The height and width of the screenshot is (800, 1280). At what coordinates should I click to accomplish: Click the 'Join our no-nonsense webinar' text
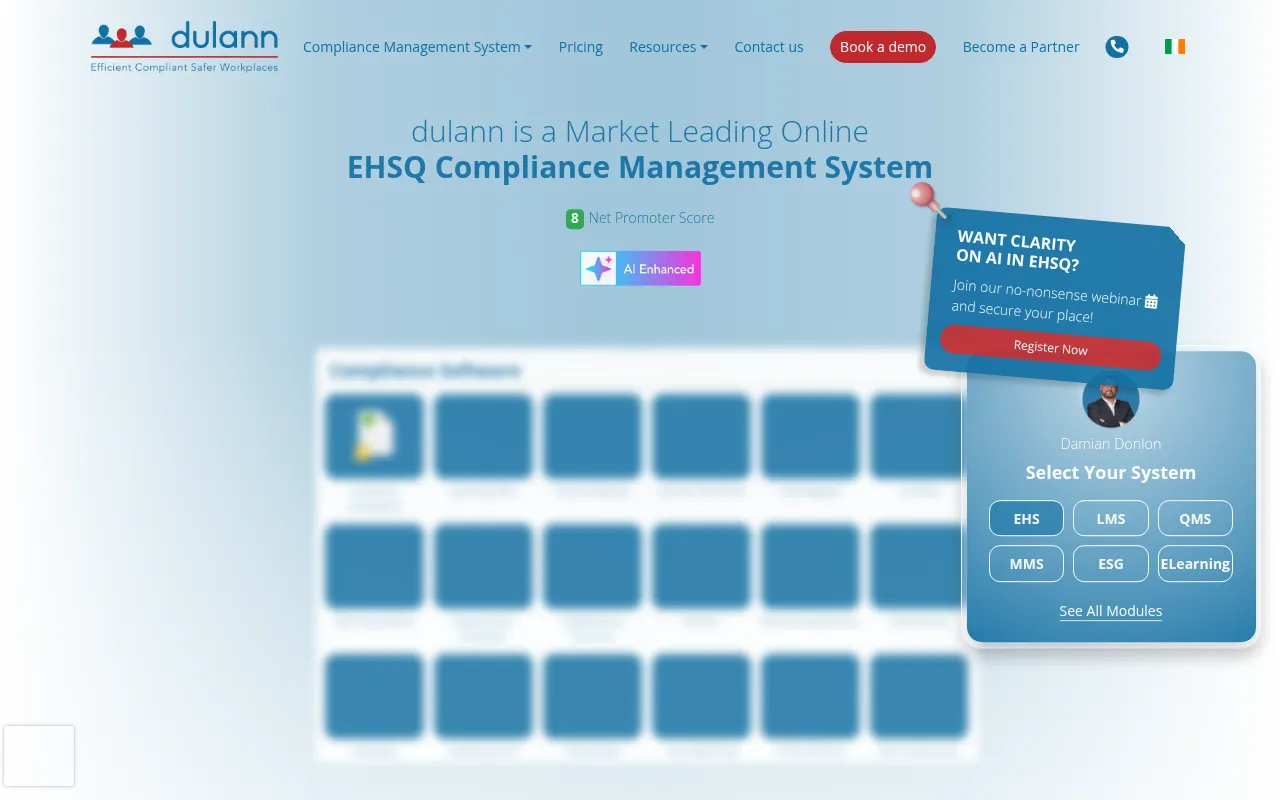pyautogui.click(x=1046, y=292)
